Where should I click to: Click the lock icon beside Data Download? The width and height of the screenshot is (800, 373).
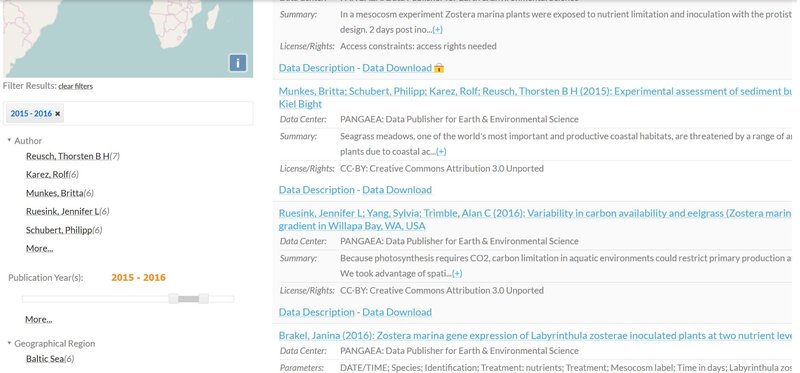[439, 68]
